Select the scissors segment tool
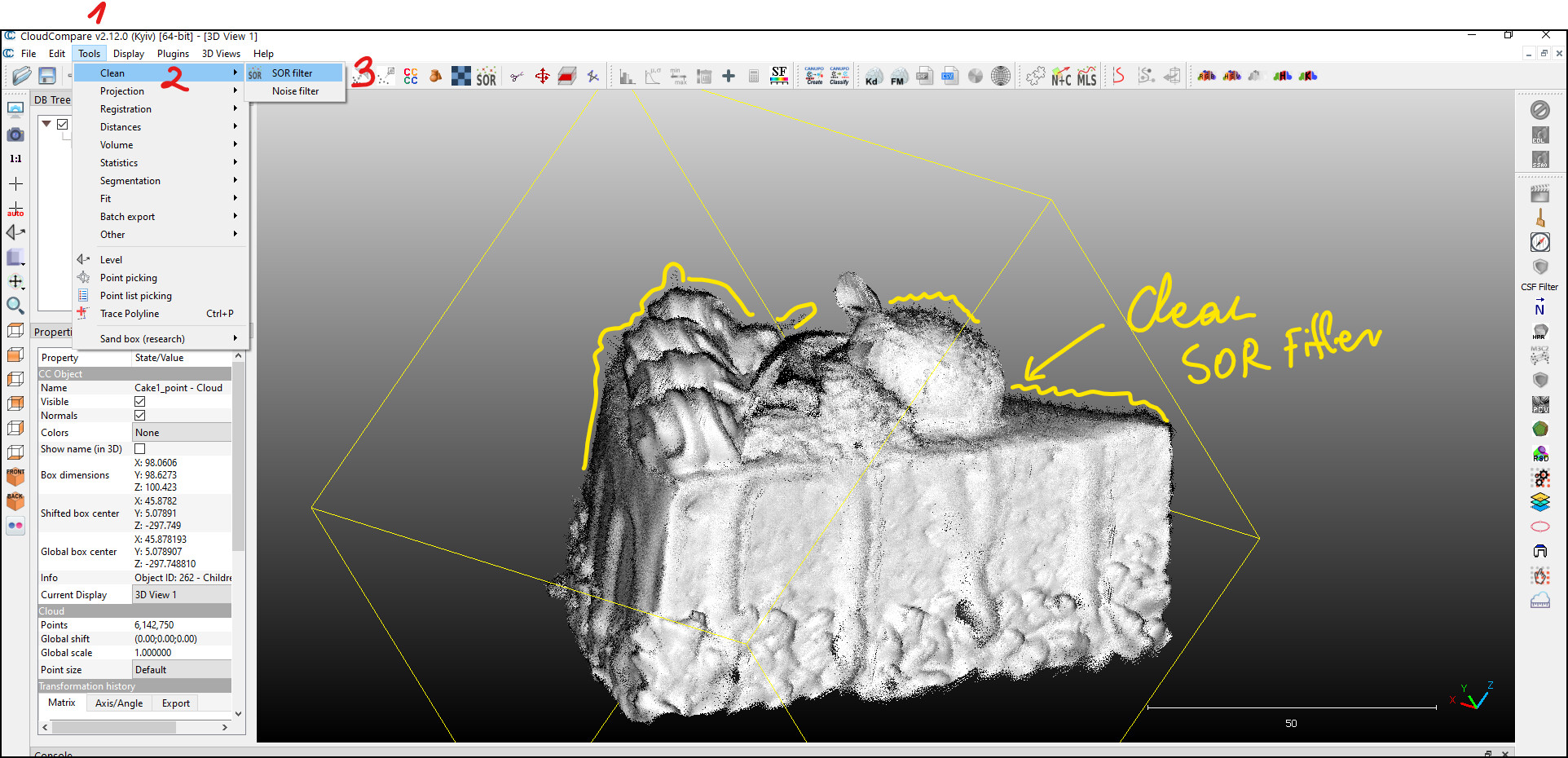 [517, 77]
